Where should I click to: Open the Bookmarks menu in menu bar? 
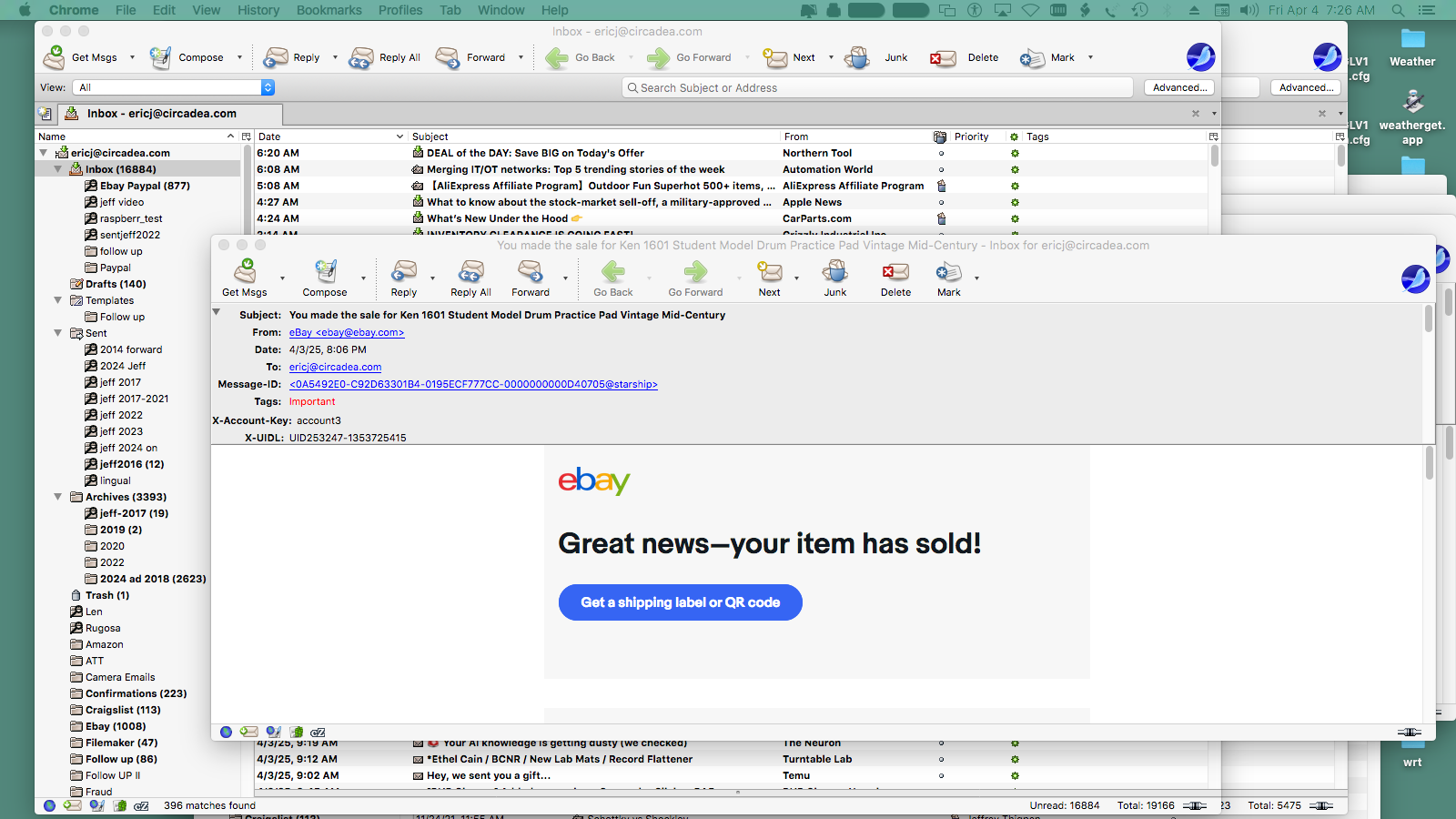[x=329, y=10]
